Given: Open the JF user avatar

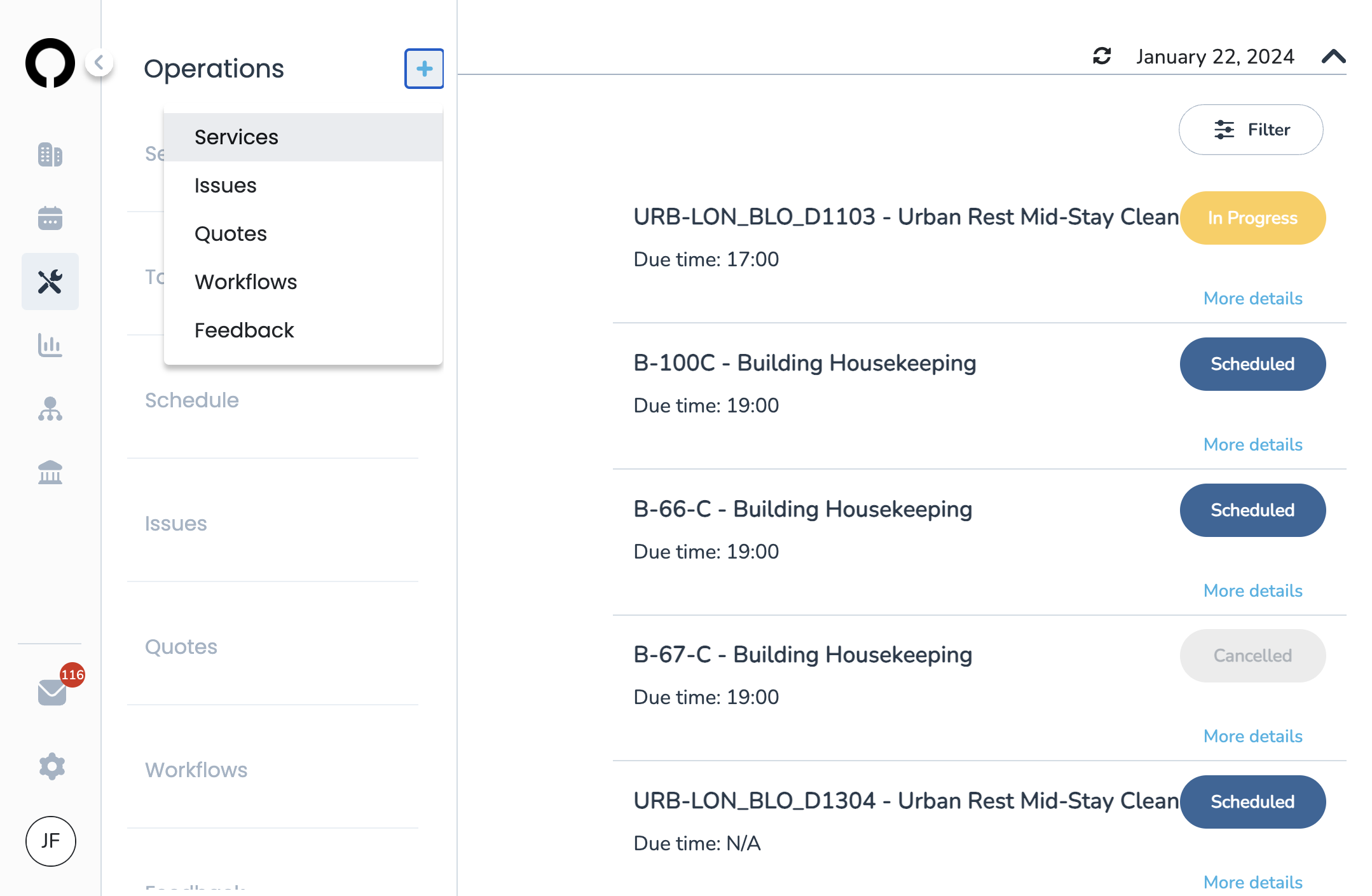Looking at the screenshot, I should coord(51,841).
